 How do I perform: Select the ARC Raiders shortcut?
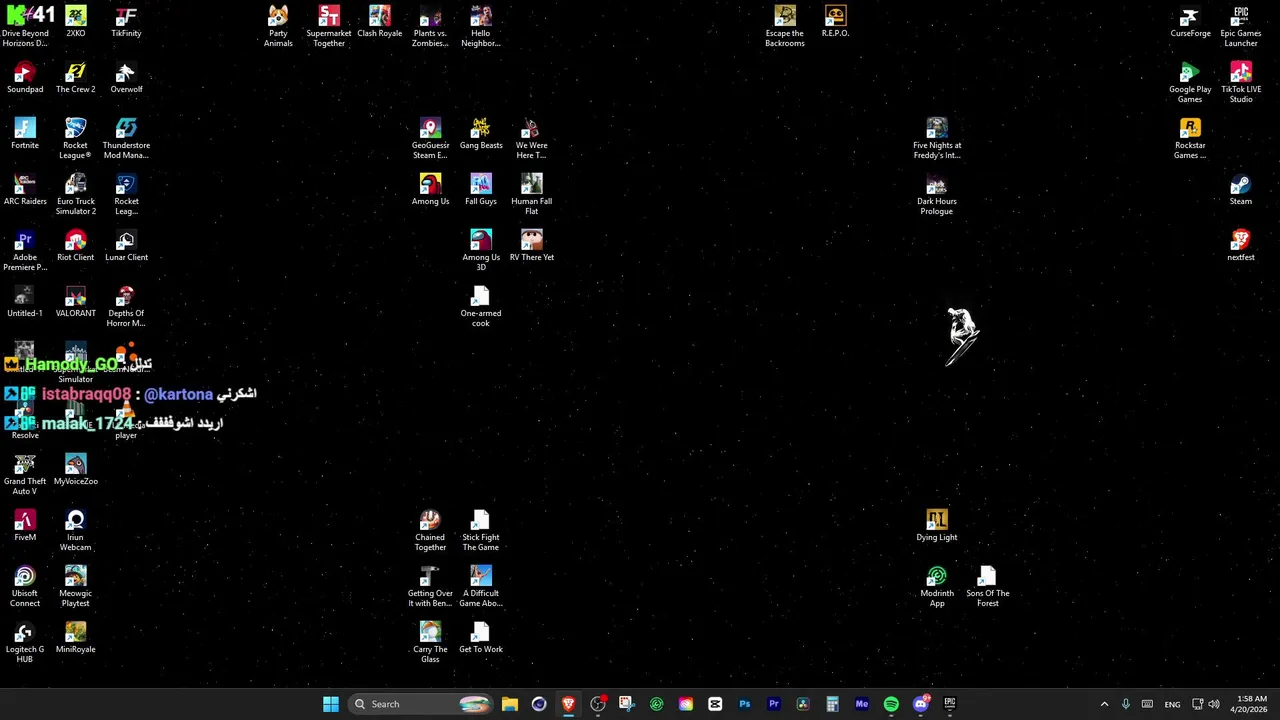25,189
